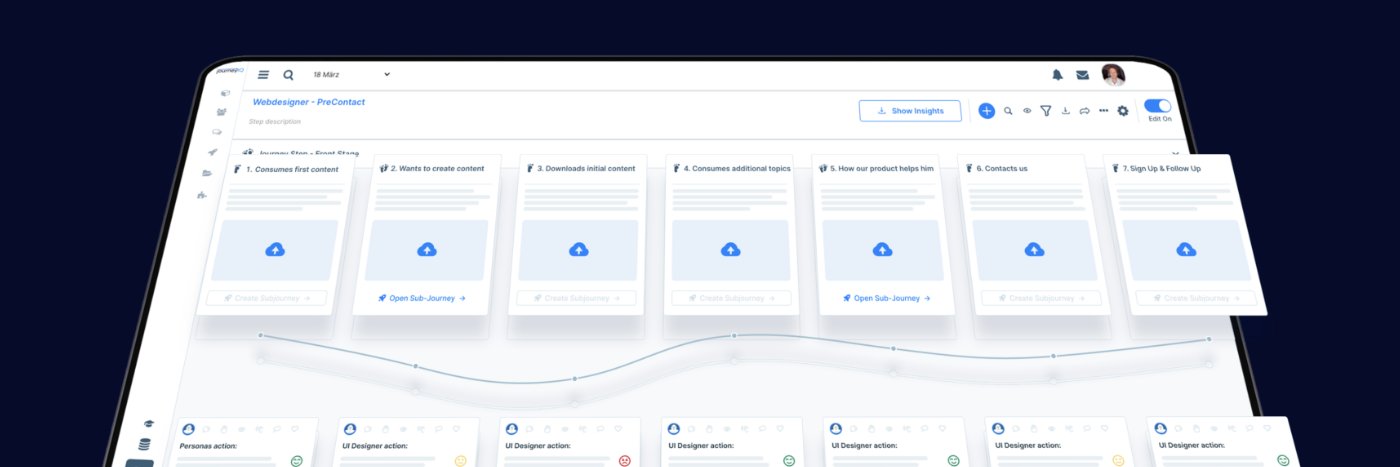The width and height of the screenshot is (1400, 467).
Task: Select the graduation cap icon in the sidebar
Action: (x=149, y=424)
